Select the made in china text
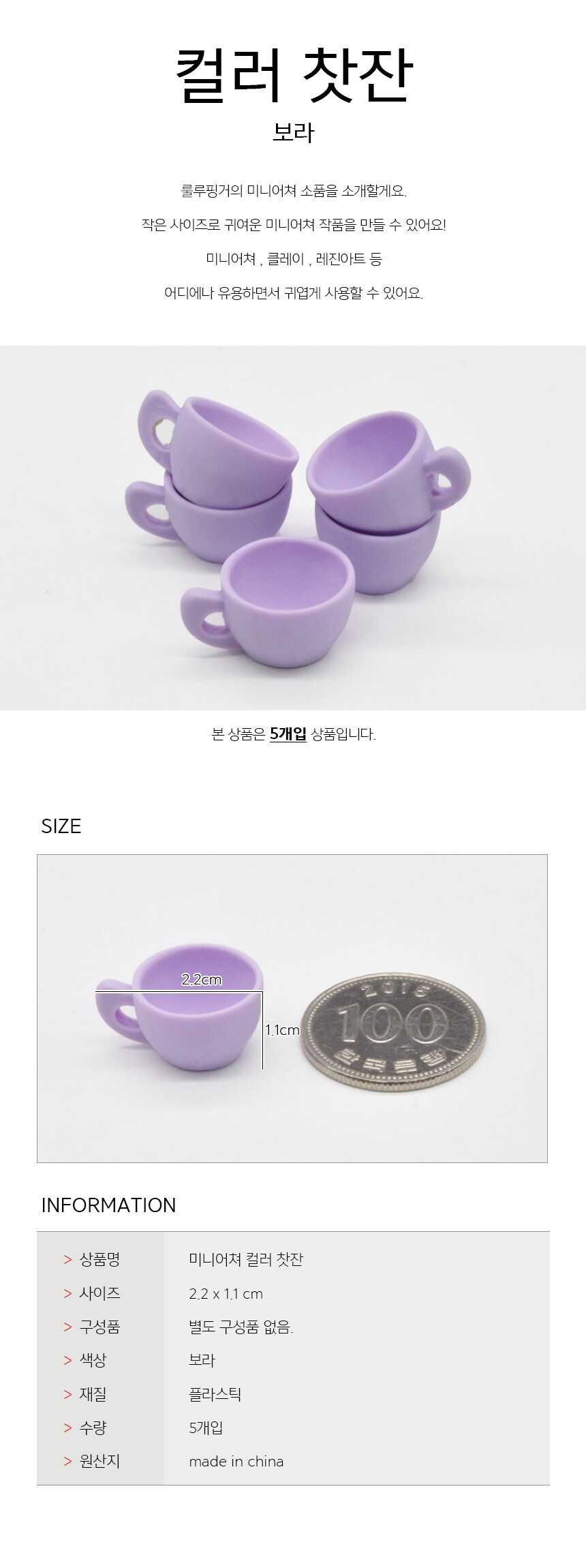Screen dimensions: 586x1568 point(236,1461)
